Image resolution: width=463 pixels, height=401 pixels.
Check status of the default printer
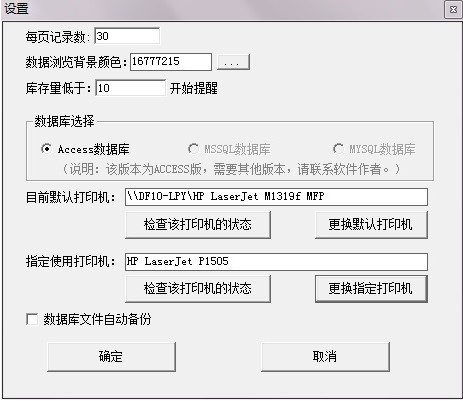(198, 225)
